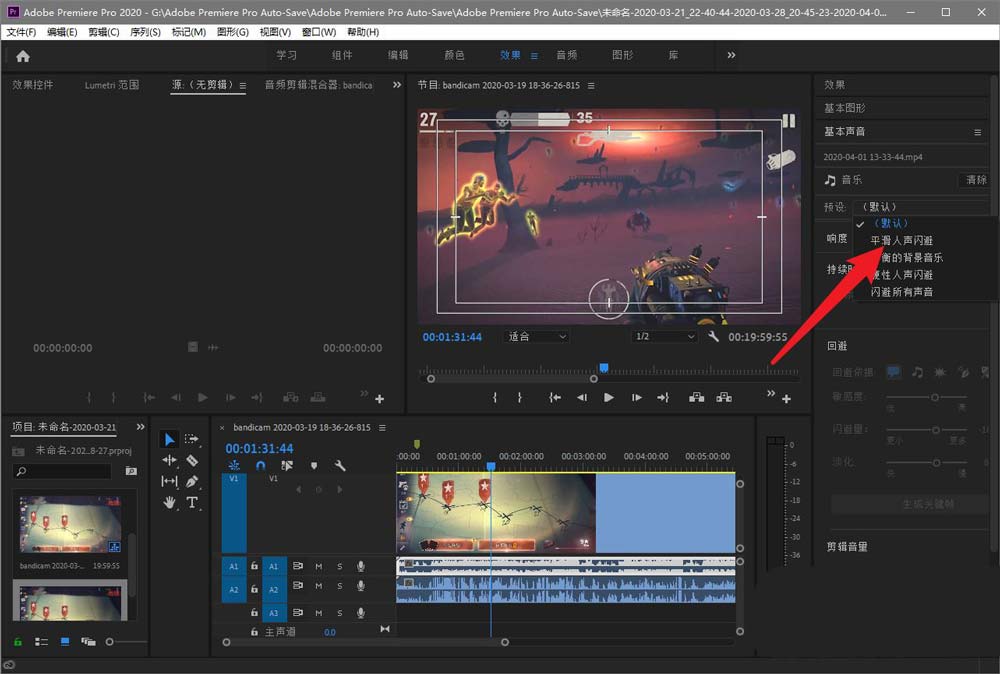The width and height of the screenshot is (1000, 674).
Task: Click the nest sequence insert icon in timeline
Action: 234,465
